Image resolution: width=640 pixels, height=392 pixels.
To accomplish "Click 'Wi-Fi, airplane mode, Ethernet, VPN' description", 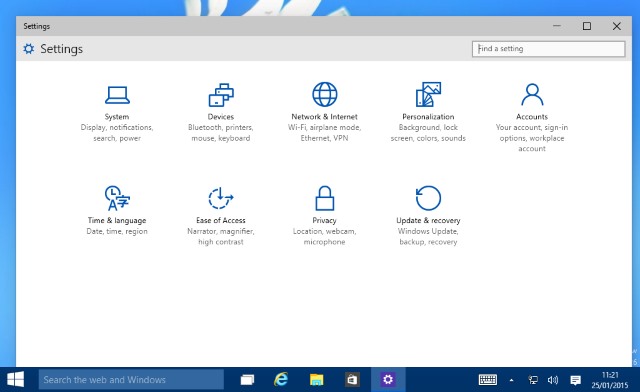I will [x=324, y=133].
